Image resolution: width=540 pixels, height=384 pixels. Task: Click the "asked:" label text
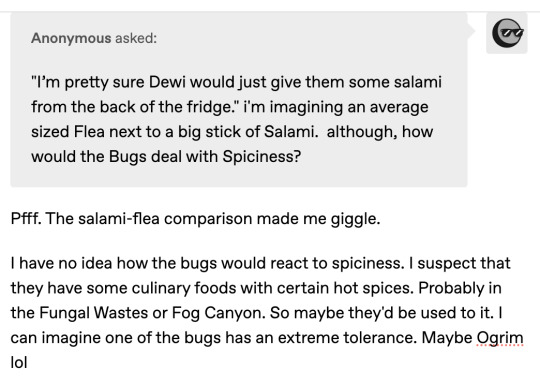[136, 38]
